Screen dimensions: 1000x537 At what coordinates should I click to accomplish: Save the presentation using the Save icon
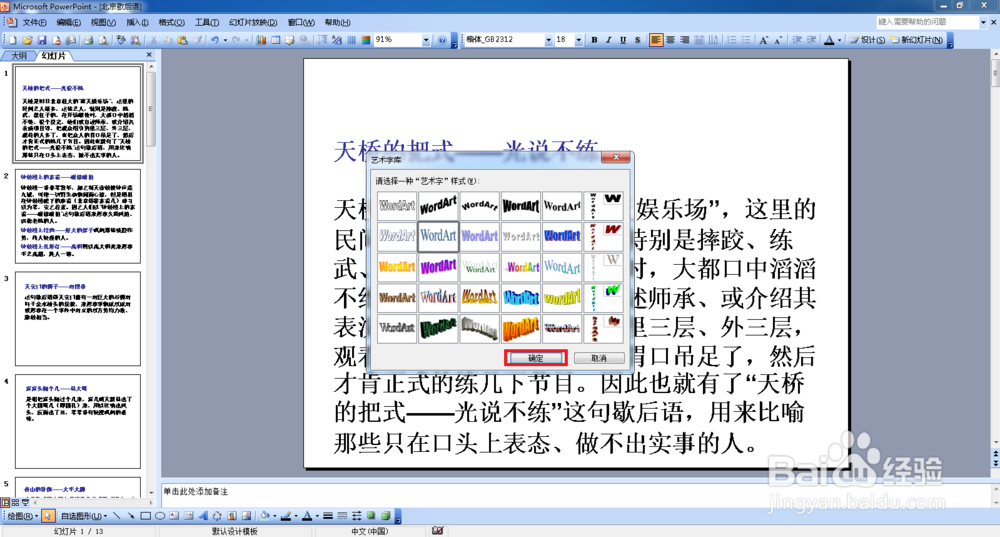41,40
